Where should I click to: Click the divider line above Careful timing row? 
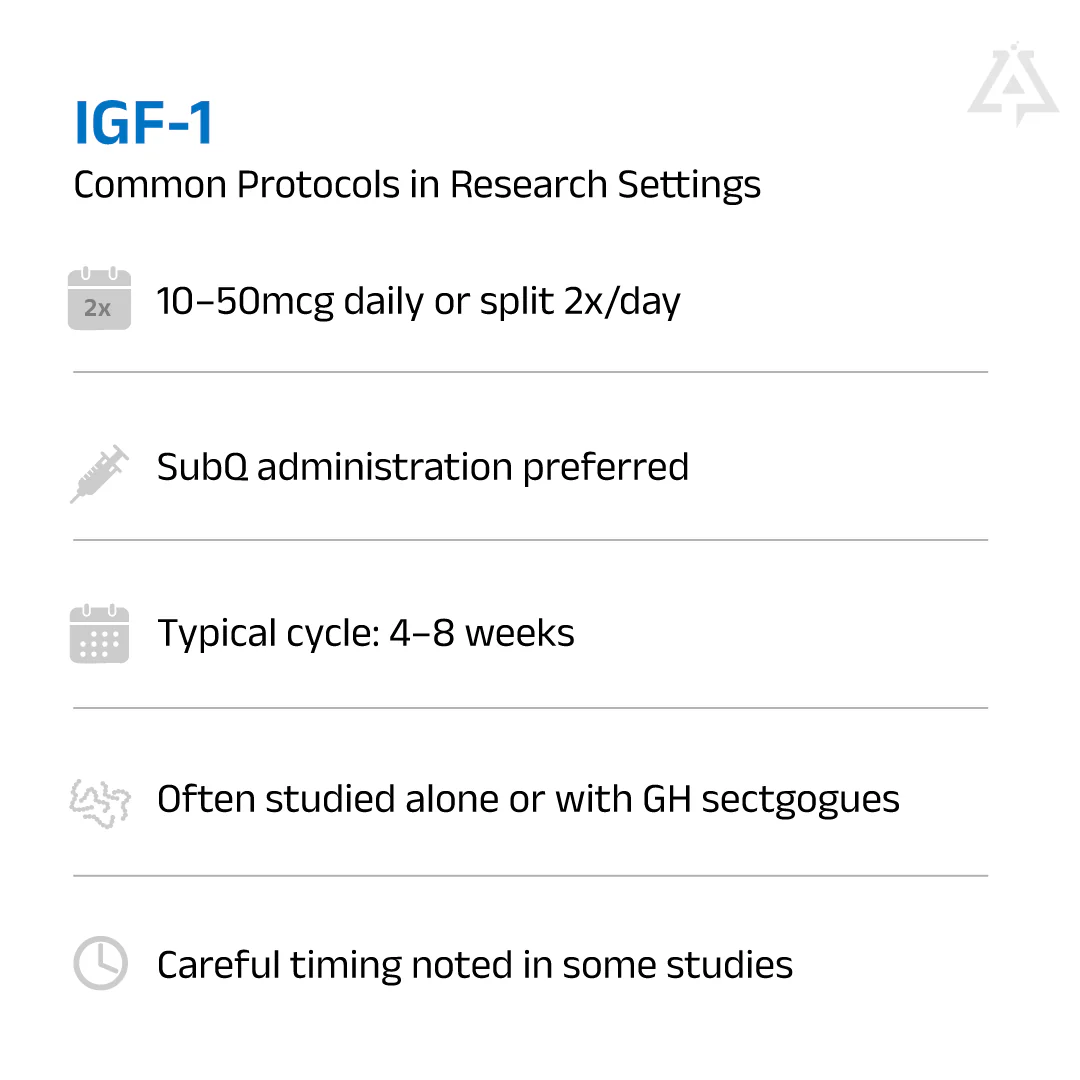(x=530, y=876)
